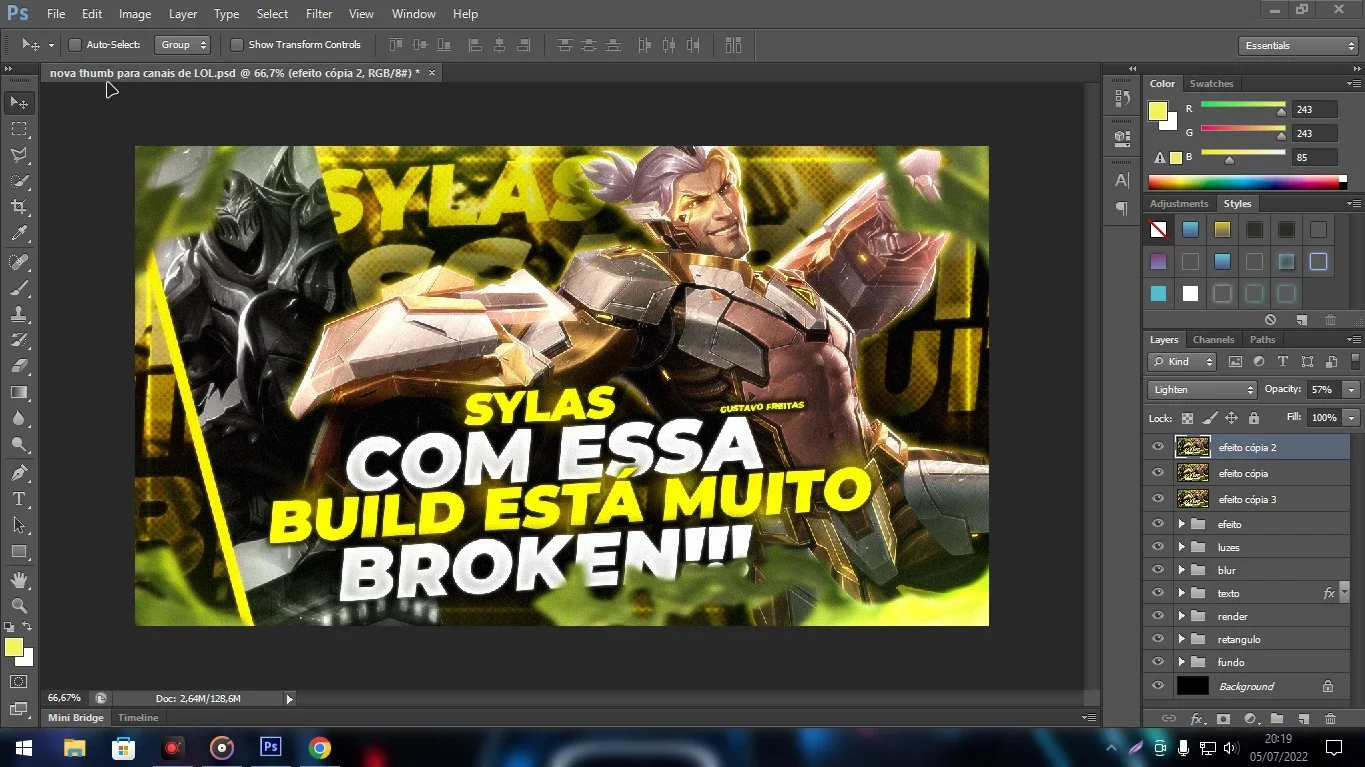Select the Brush tool
Screen dimensions: 1365x767
[x=19, y=288]
